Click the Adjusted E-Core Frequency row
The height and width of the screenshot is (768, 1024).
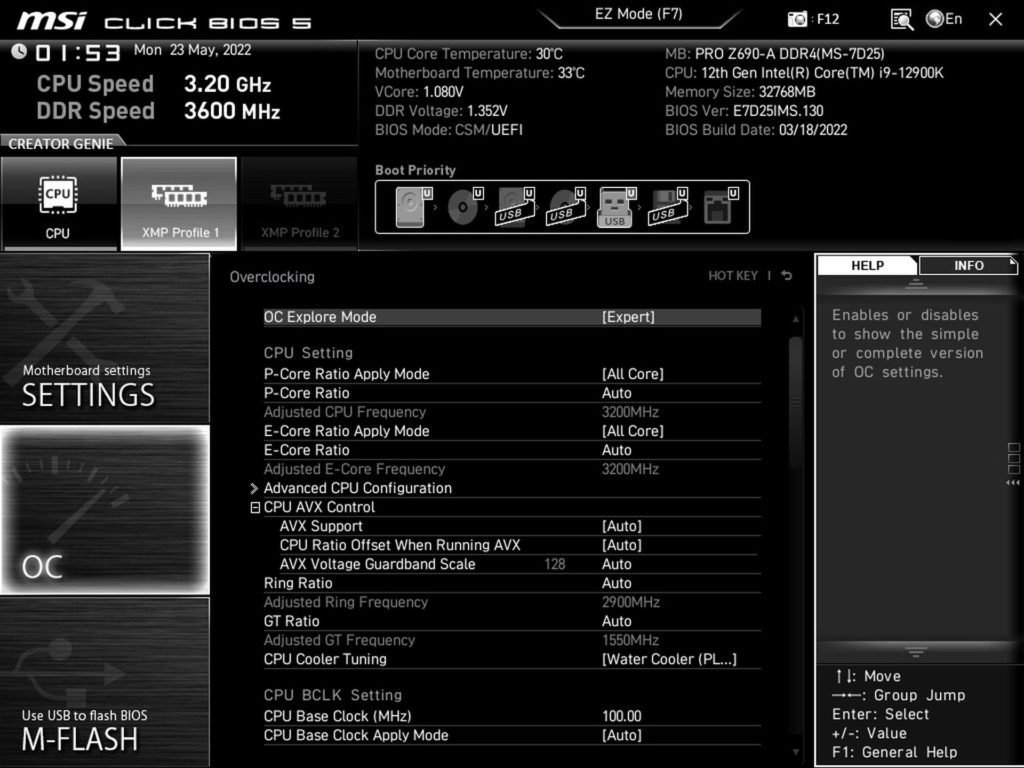point(512,469)
